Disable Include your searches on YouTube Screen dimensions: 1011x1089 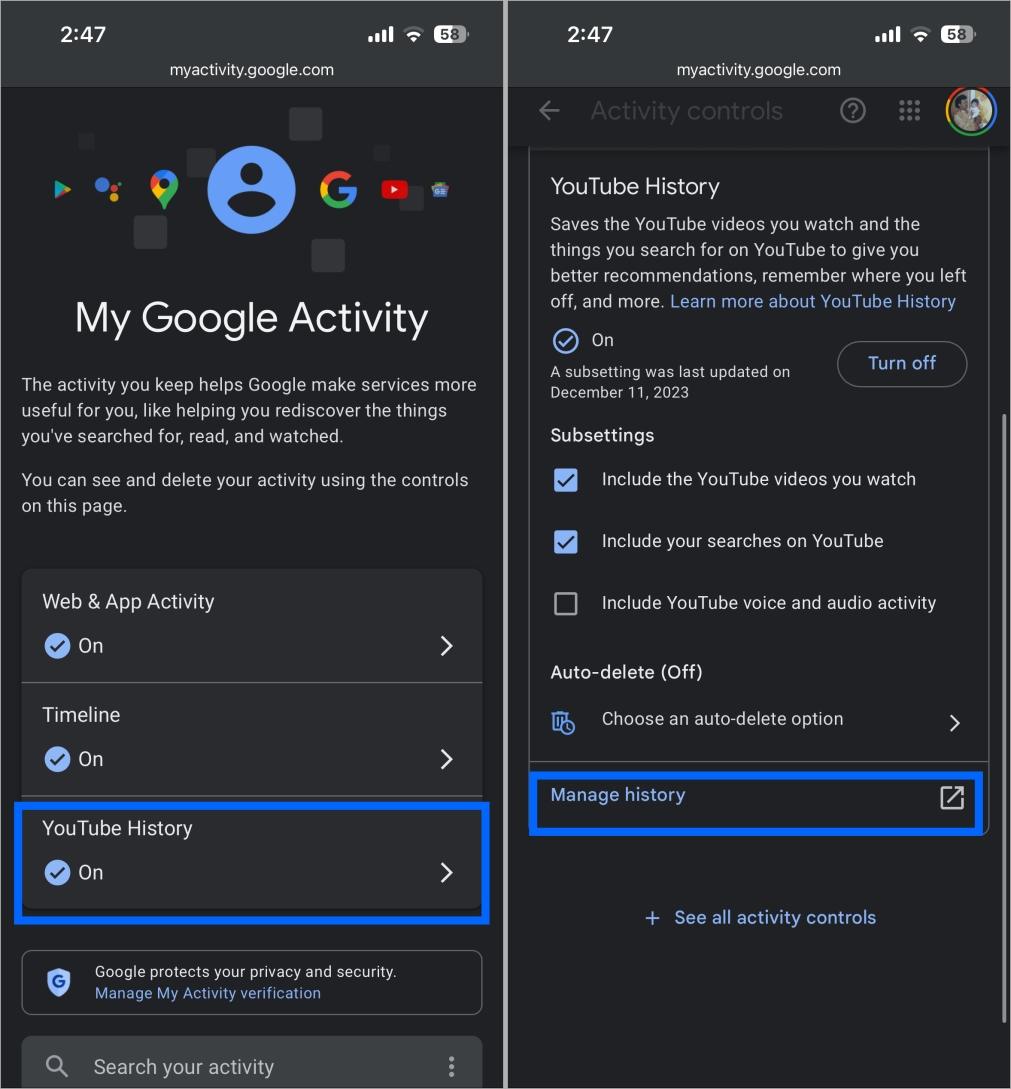[565, 541]
